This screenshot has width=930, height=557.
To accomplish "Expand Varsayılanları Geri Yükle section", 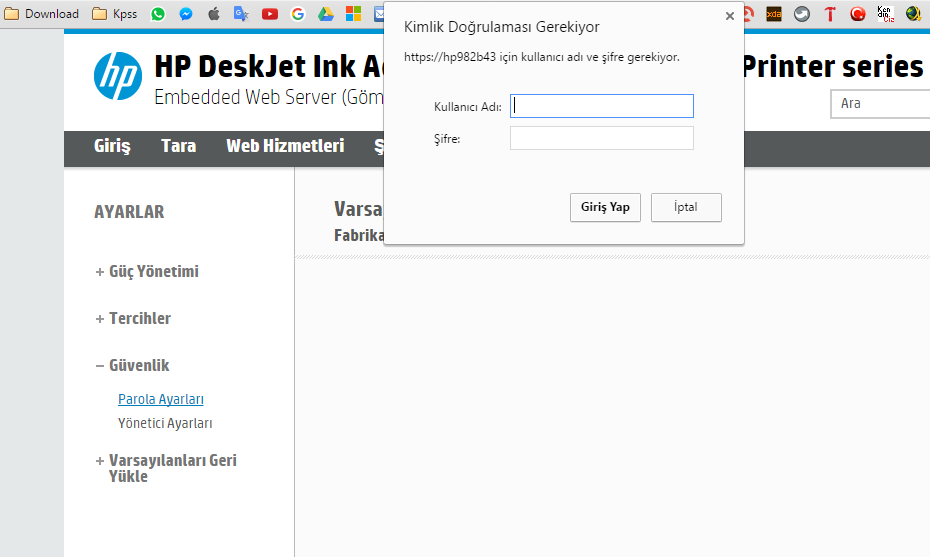I will click(x=166, y=469).
